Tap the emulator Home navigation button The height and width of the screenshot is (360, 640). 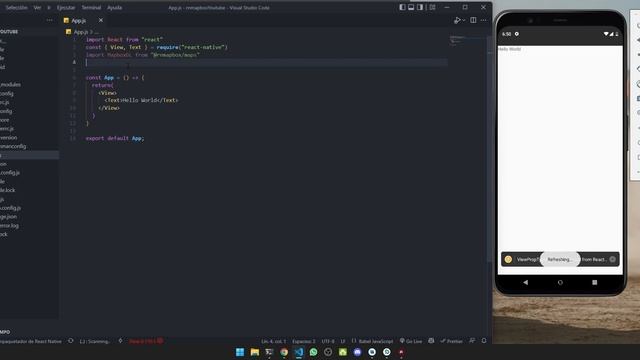[x=560, y=282]
